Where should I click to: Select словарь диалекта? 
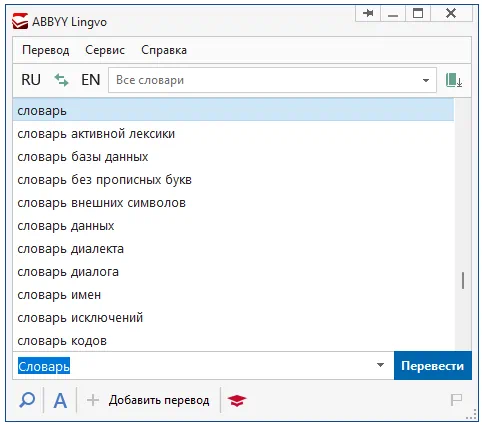[x=233, y=249]
